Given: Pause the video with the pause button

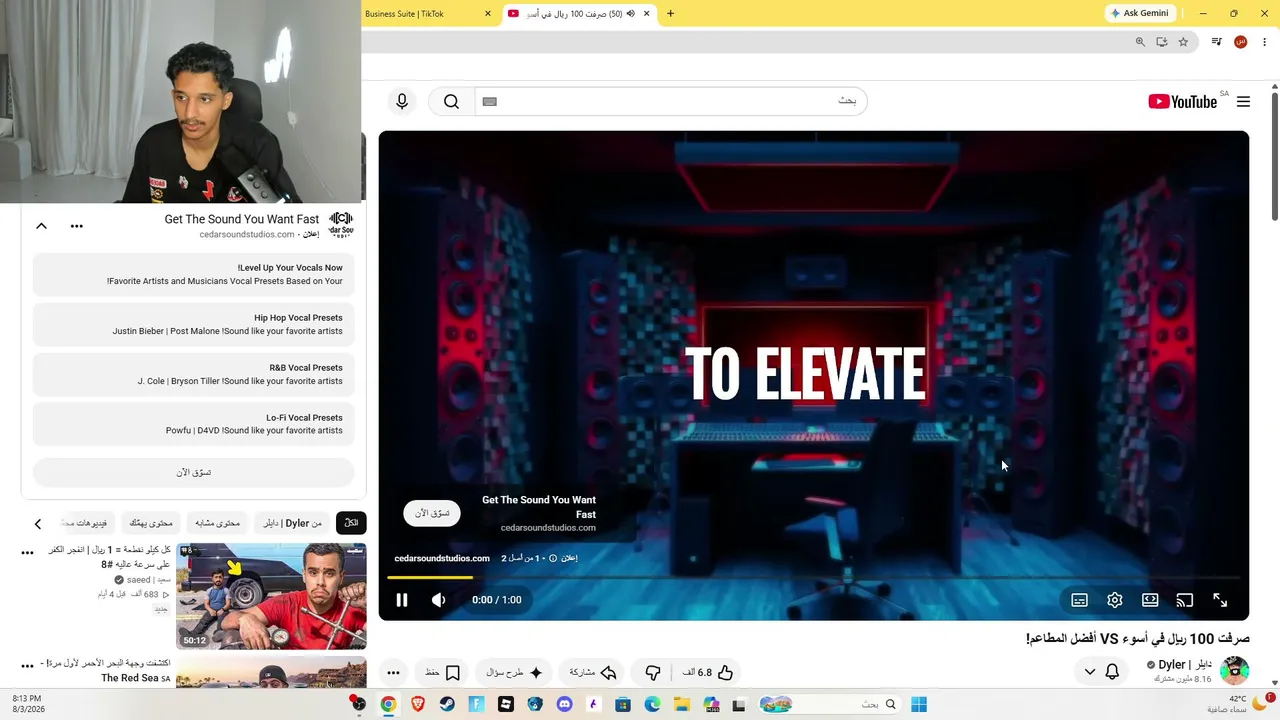Looking at the screenshot, I should [x=402, y=600].
